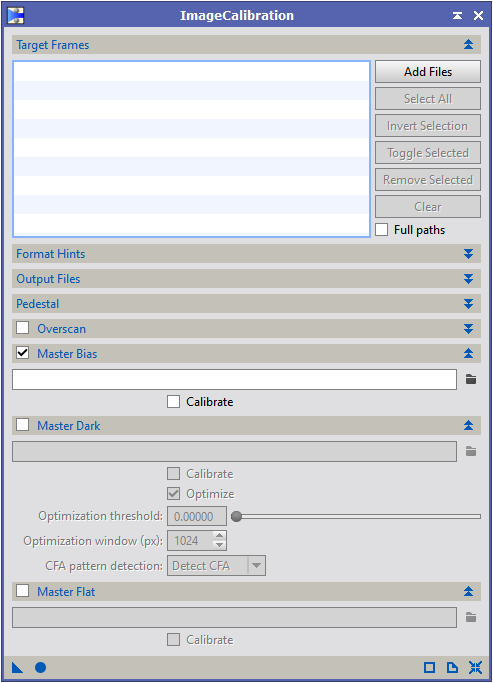The width and height of the screenshot is (493, 683).
Task: Enable the Full paths checkbox
Action: (x=382, y=230)
